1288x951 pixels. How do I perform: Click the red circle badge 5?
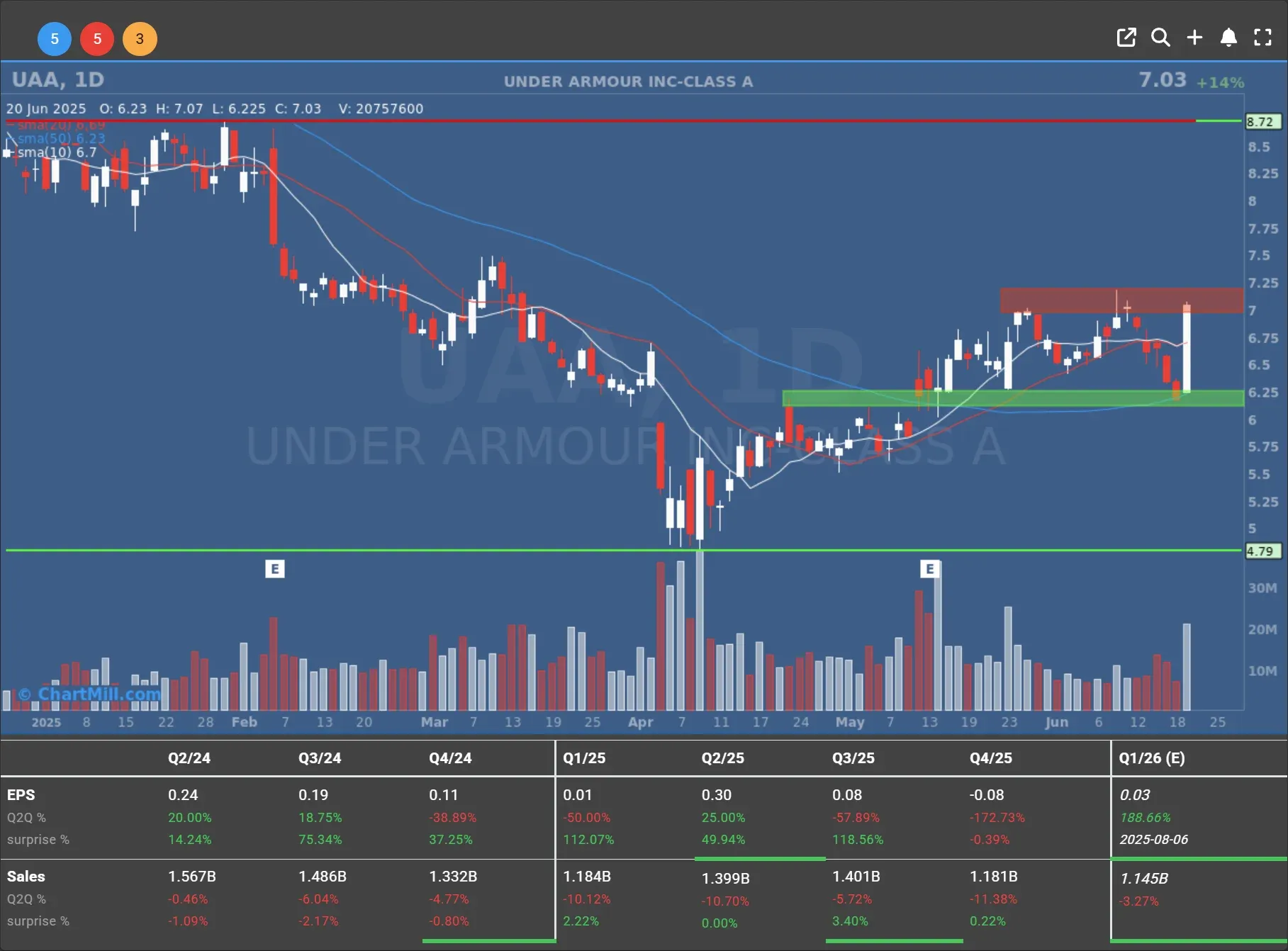click(97, 39)
